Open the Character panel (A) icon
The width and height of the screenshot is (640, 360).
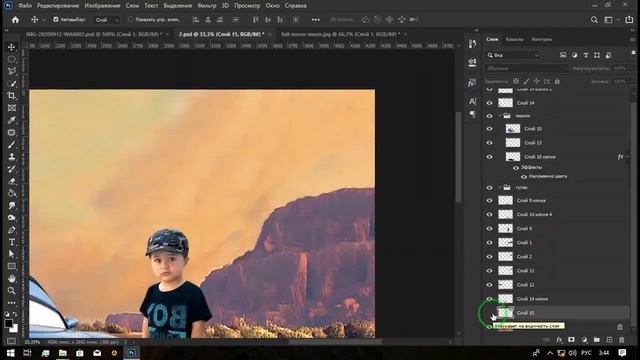pos(472,101)
